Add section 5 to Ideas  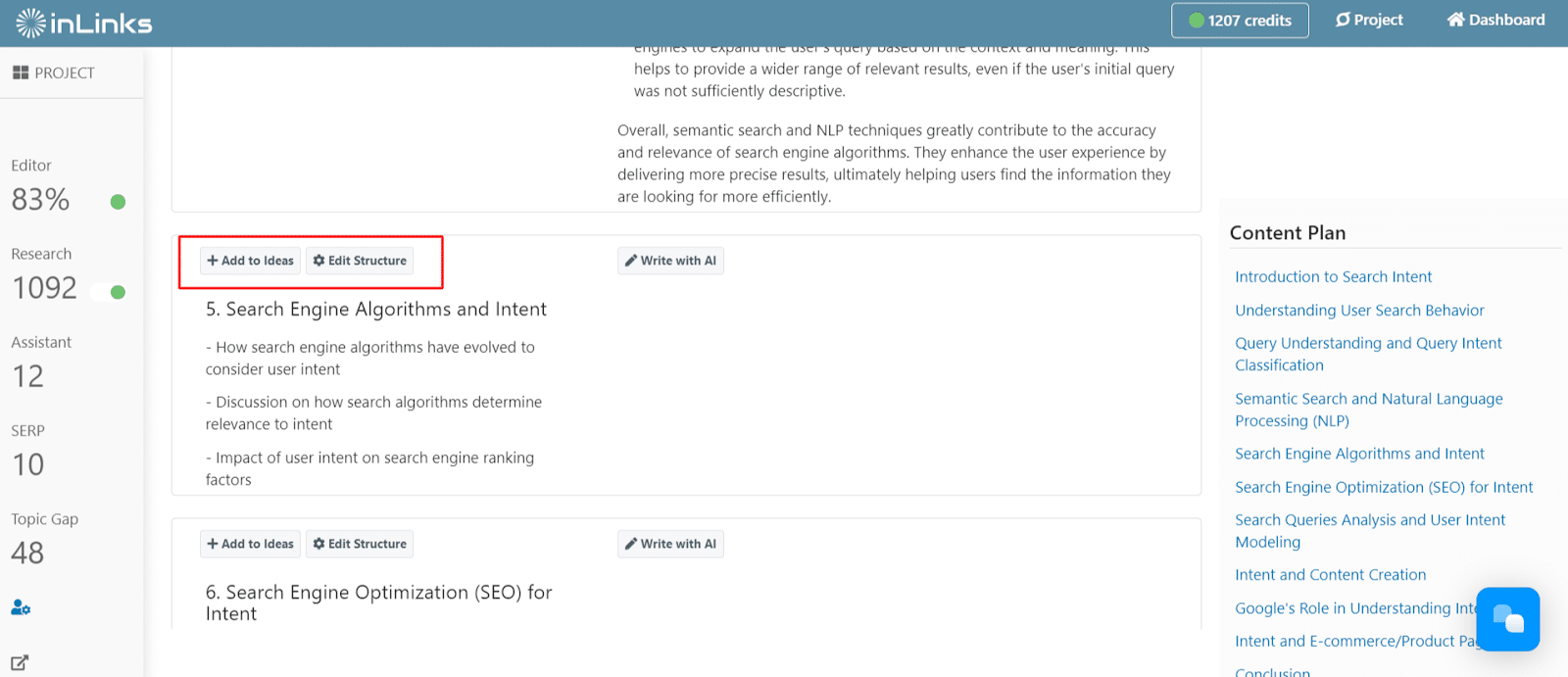click(251, 261)
